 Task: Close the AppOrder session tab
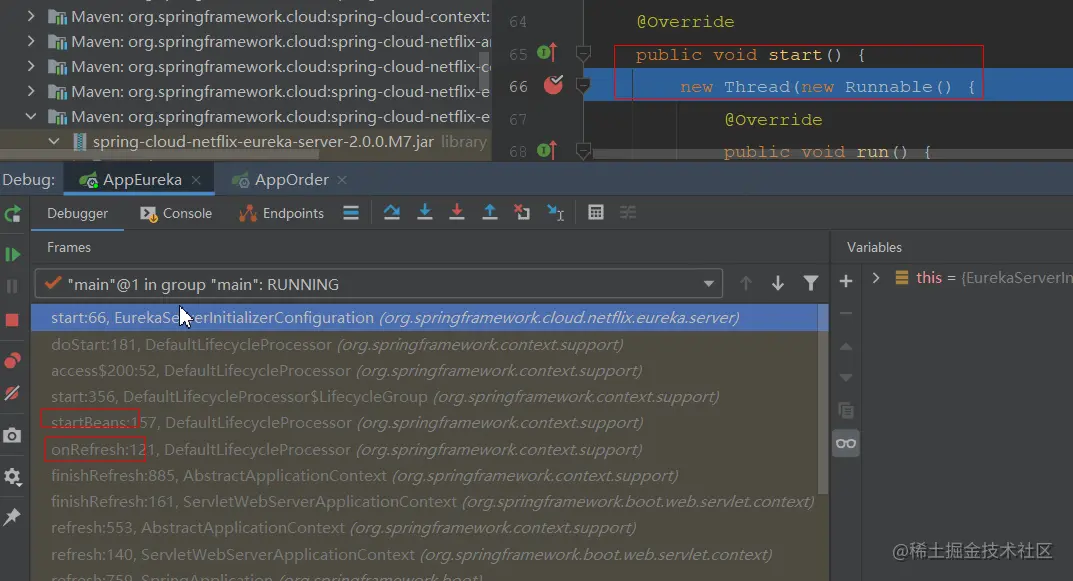pyautogui.click(x=342, y=180)
